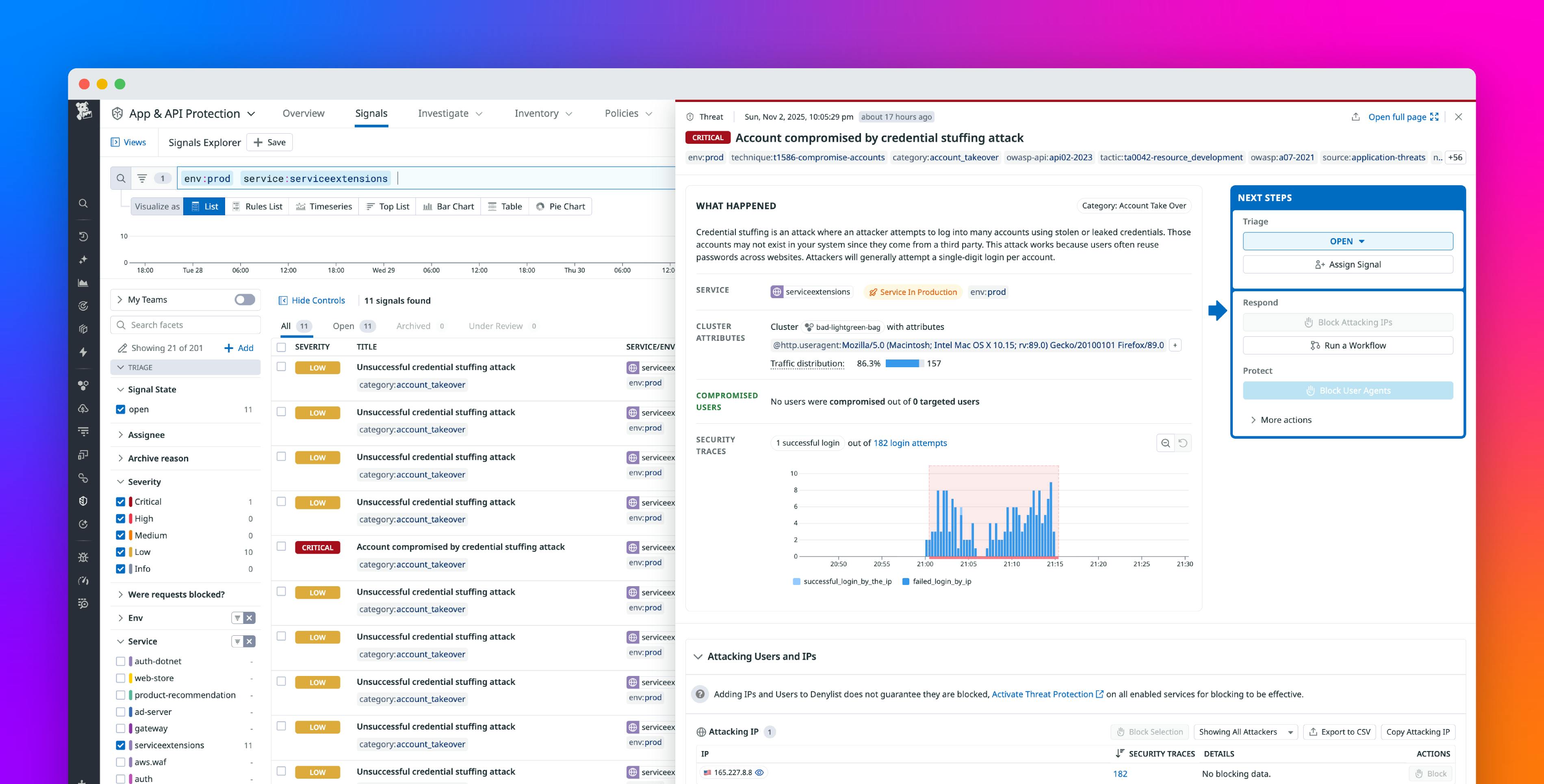
Task: Click the sparkle AI icon in sidebar
Action: point(83,260)
